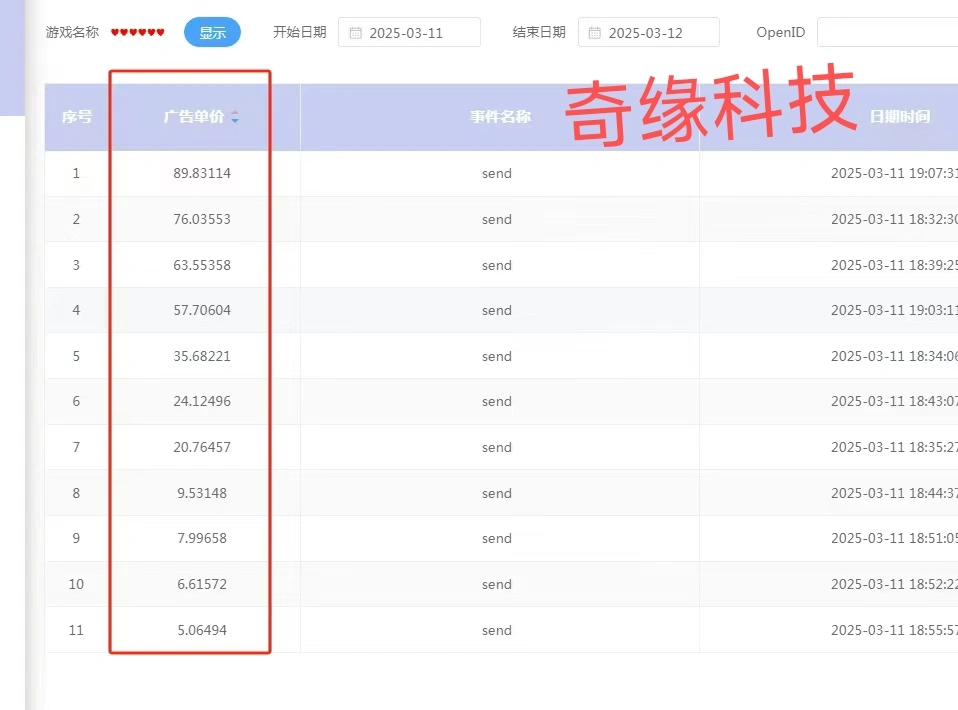Click the 游戏名称 label
Screen dimensions: 958x710
click(72, 32)
